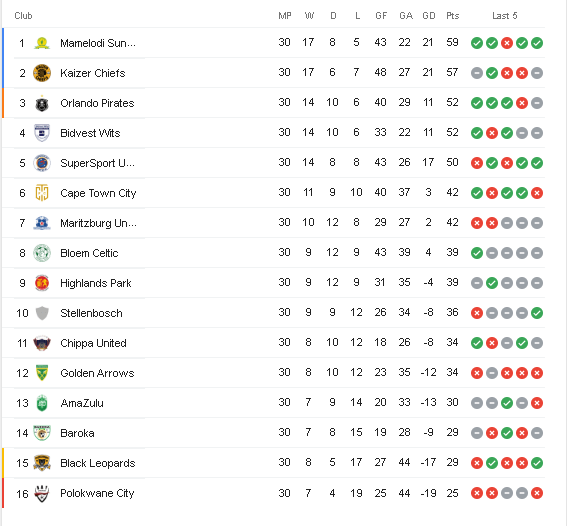Click the Mamelodi Sundowns club crest

pyautogui.click(x=42, y=43)
